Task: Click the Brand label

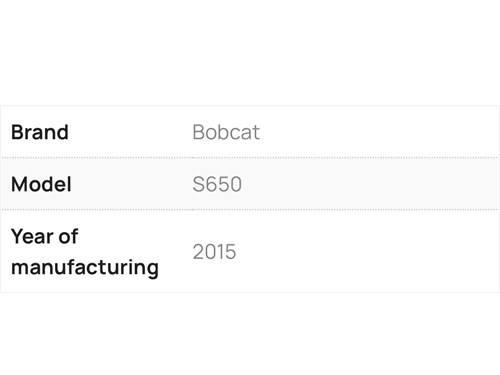Action: pos(40,132)
